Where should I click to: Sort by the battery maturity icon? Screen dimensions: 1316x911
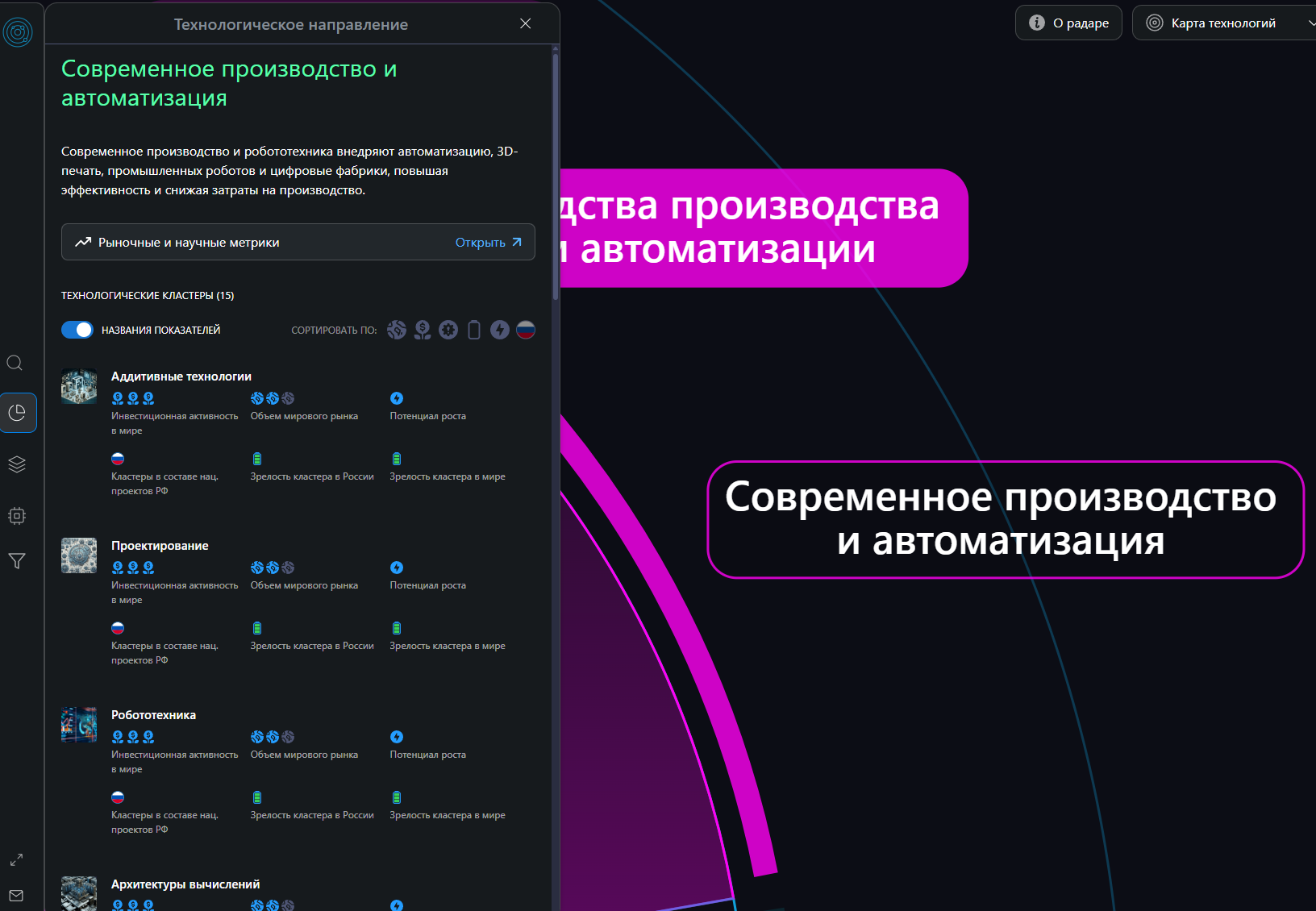(x=473, y=330)
